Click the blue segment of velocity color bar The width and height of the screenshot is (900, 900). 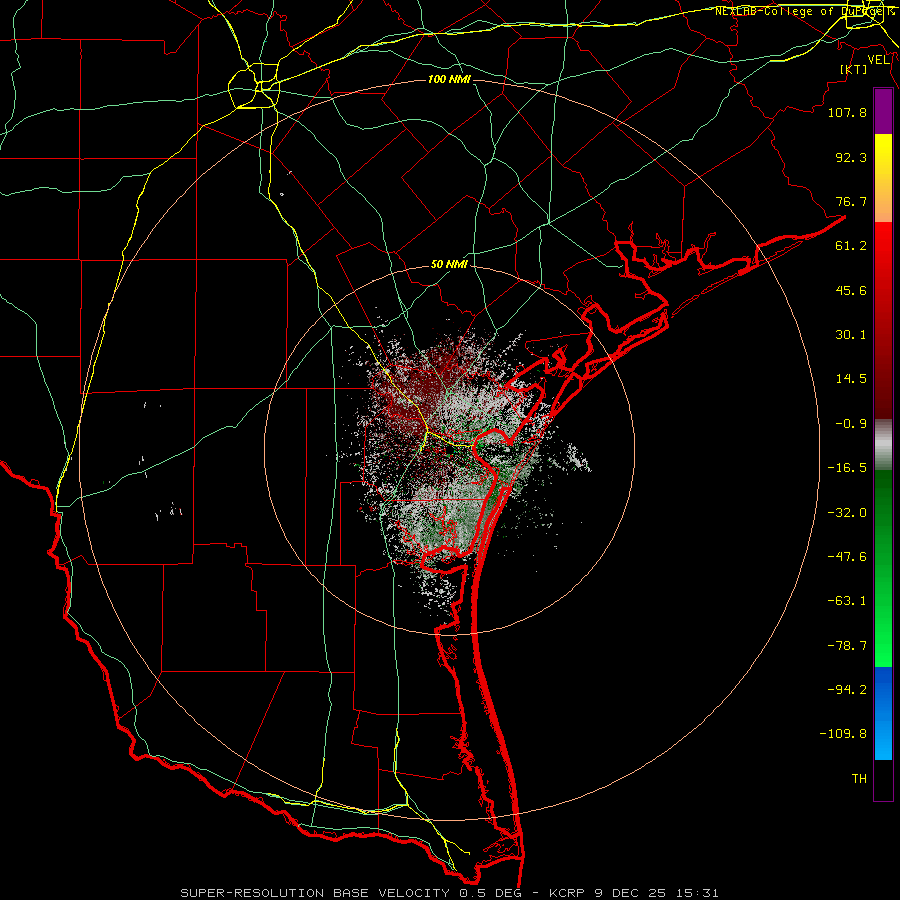click(883, 713)
